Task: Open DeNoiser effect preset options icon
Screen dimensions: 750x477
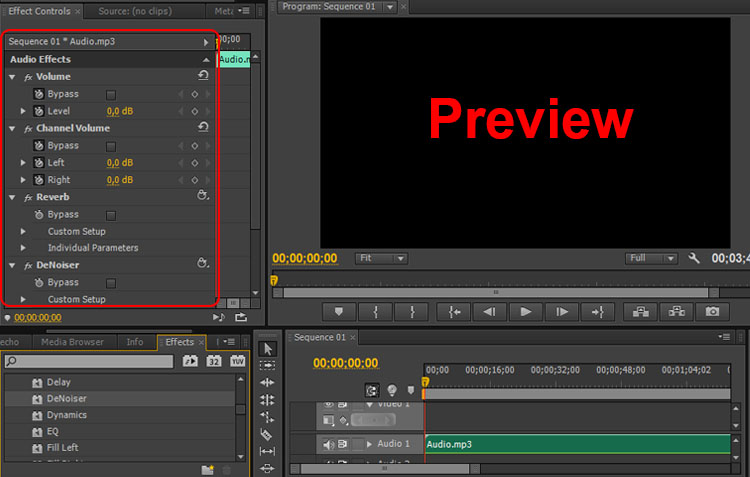Action: coord(203,264)
